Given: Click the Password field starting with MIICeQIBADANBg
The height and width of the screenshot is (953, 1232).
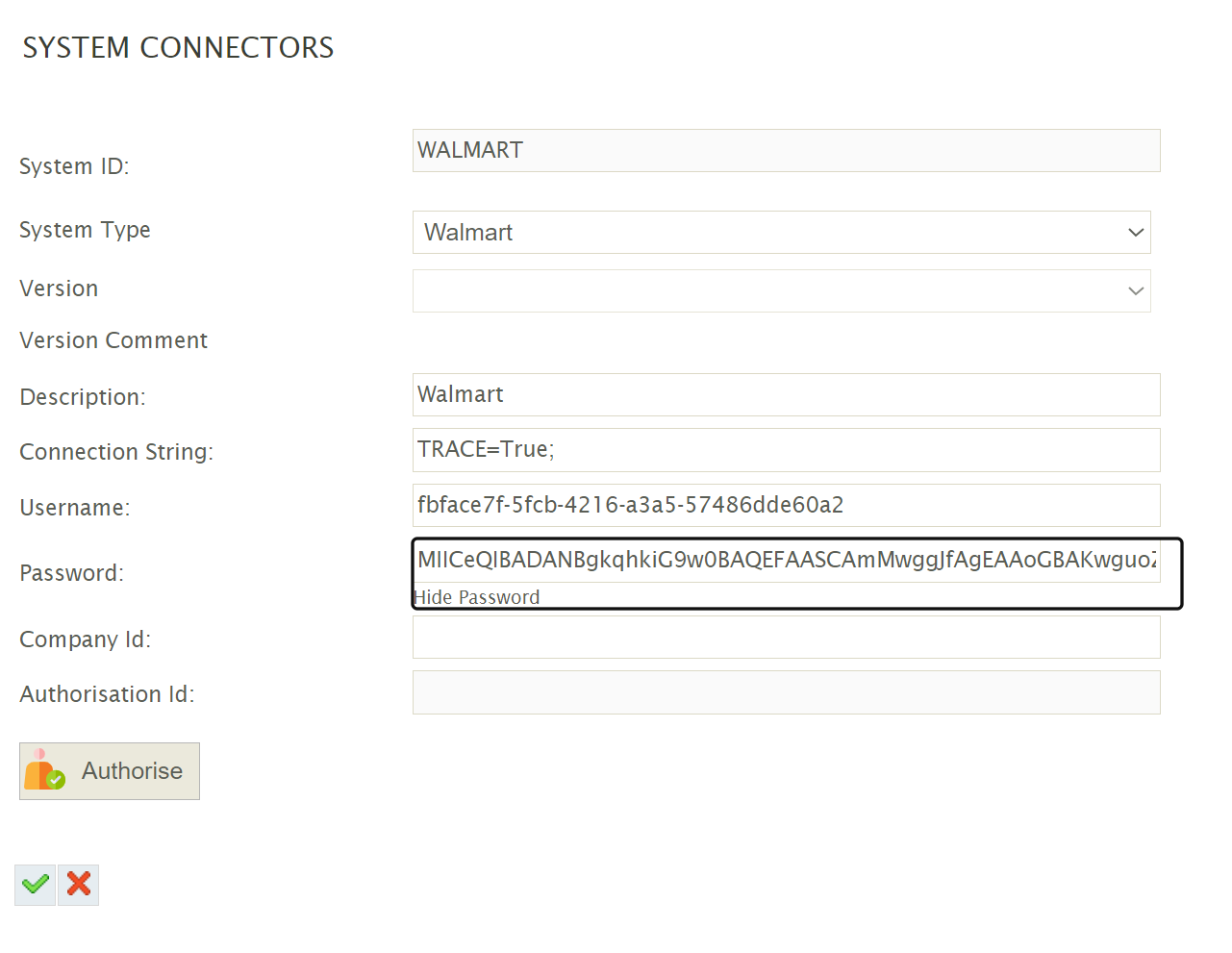Looking at the screenshot, I should [x=787, y=561].
